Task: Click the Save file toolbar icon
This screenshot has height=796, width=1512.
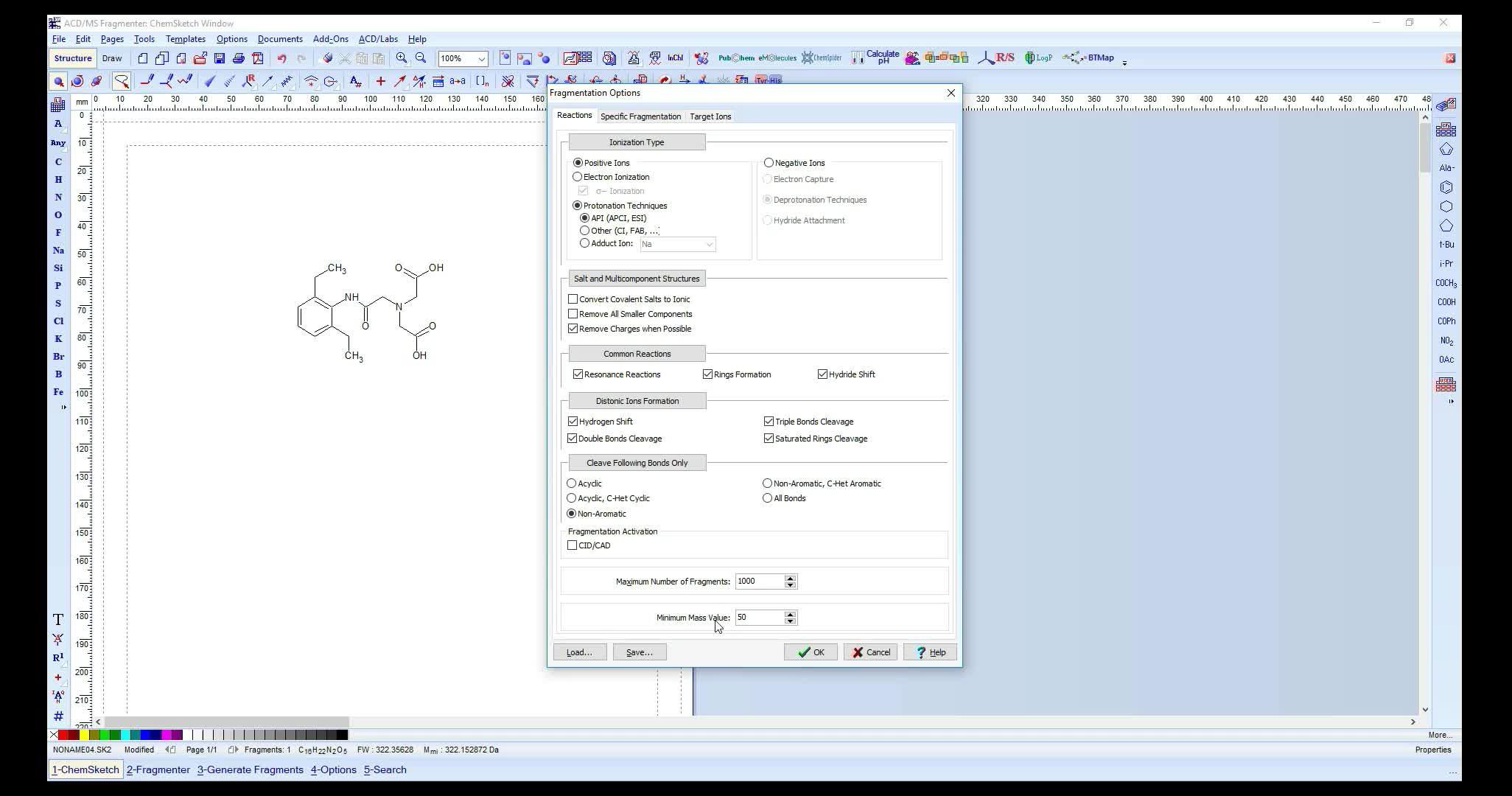Action: (219, 58)
